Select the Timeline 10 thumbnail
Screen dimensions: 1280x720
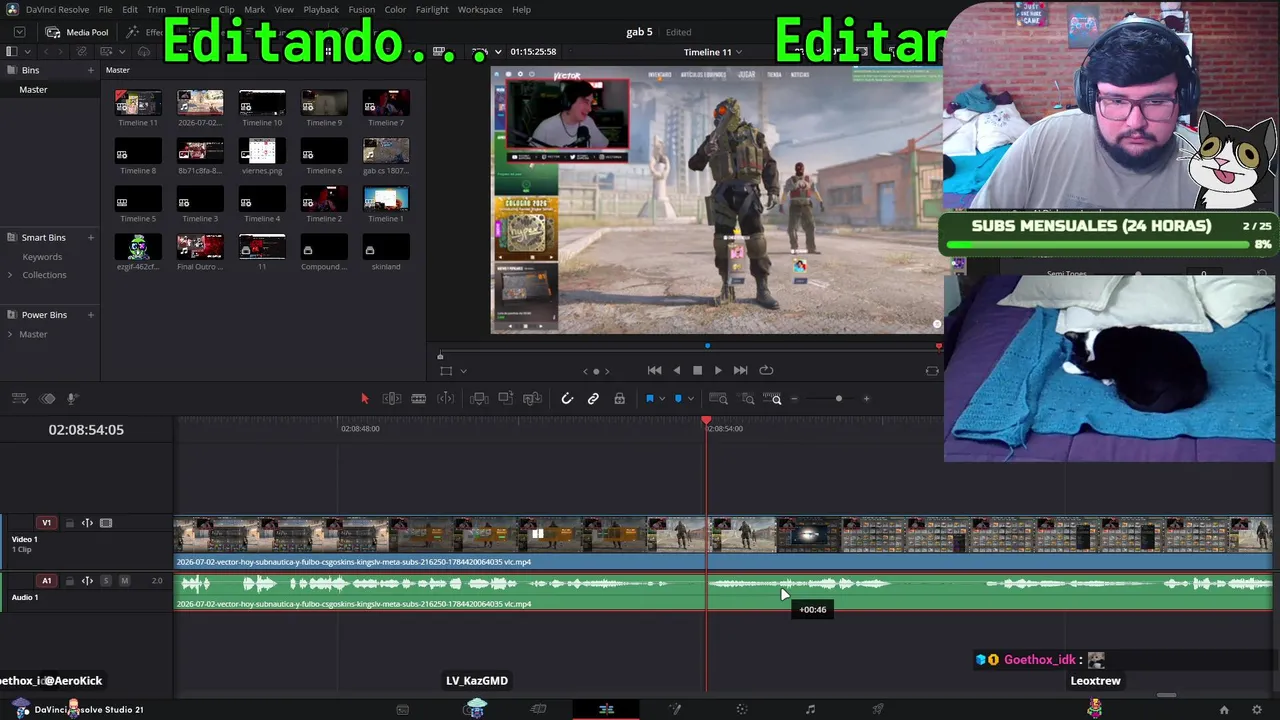pos(262,103)
